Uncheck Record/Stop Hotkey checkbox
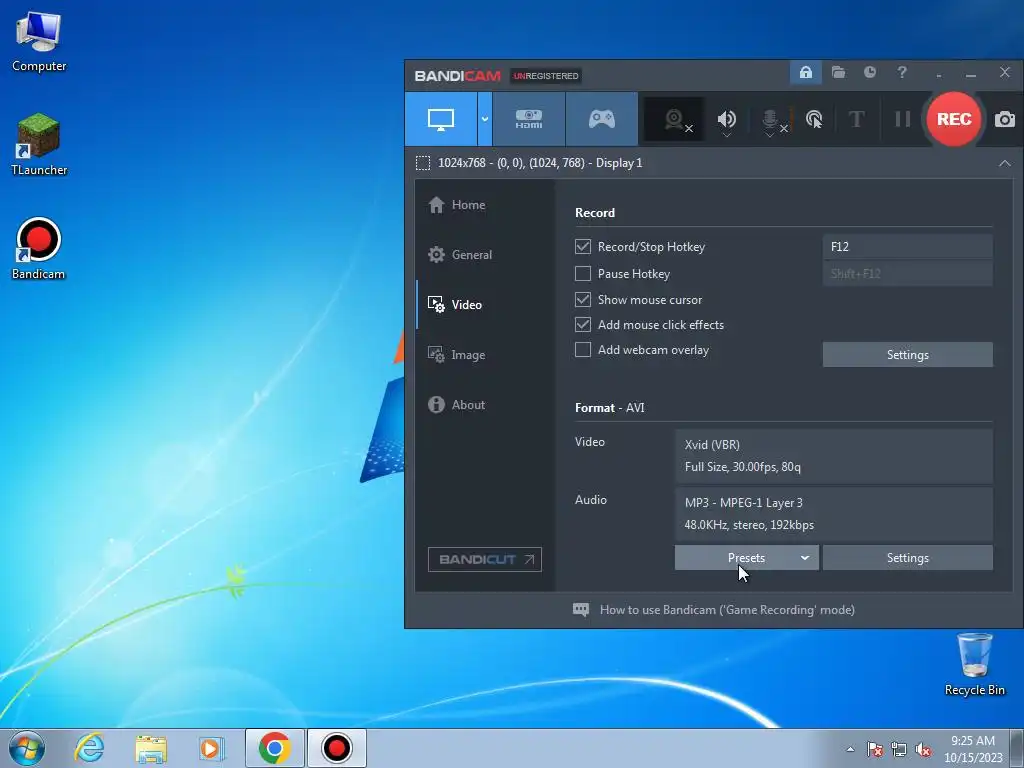 (x=583, y=247)
